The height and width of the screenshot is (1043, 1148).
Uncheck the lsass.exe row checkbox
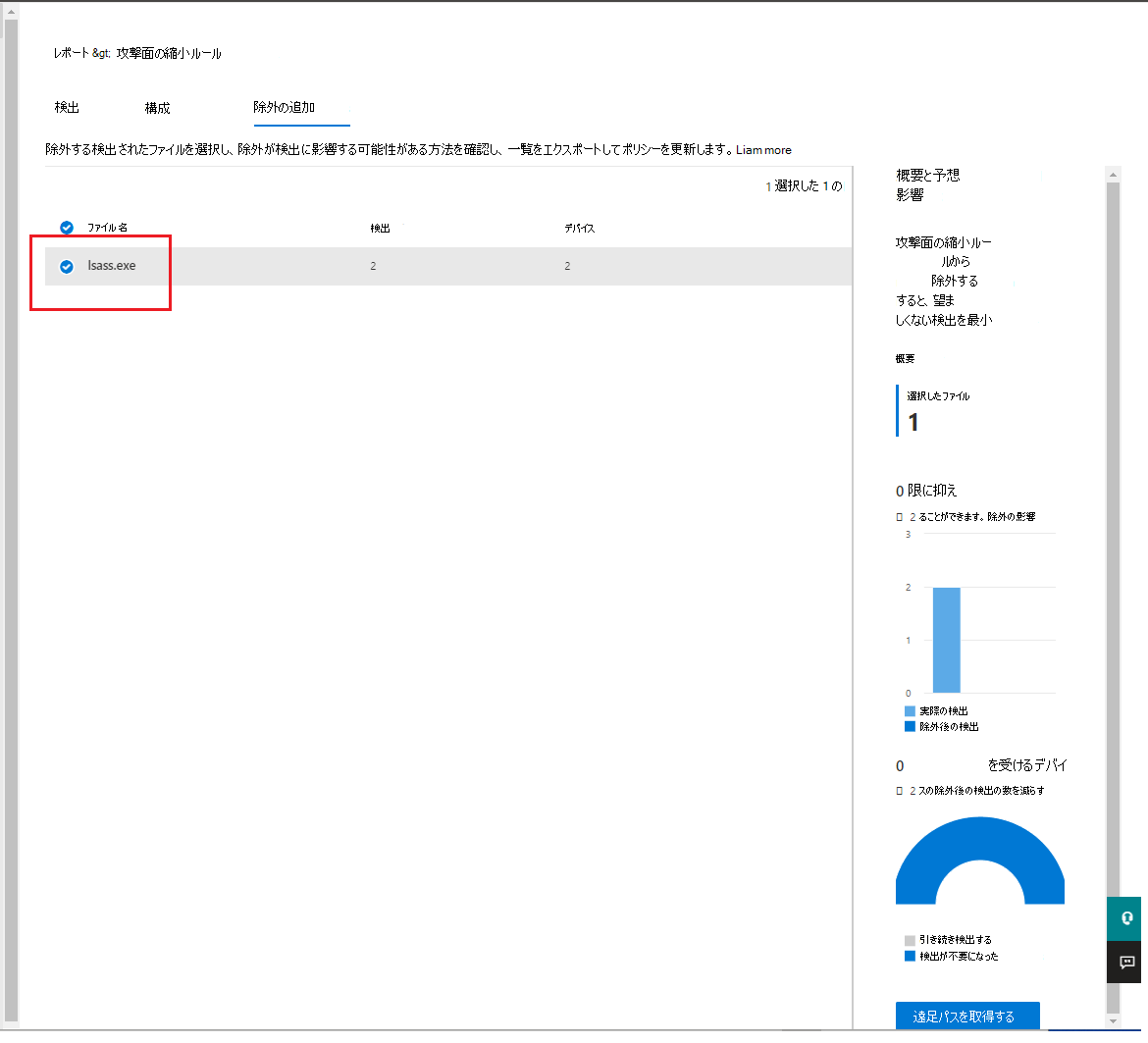click(x=67, y=266)
